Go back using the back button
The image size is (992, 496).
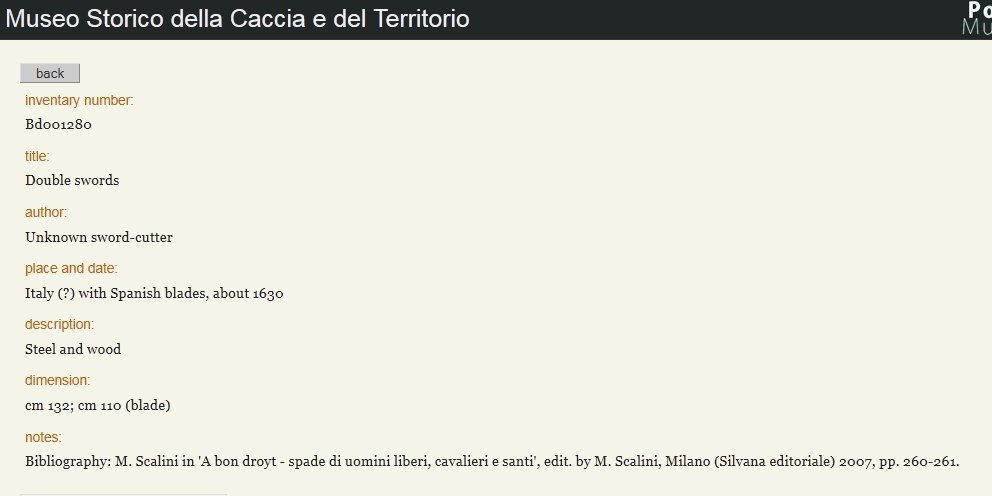pyautogui.click(x=50, y=73)
